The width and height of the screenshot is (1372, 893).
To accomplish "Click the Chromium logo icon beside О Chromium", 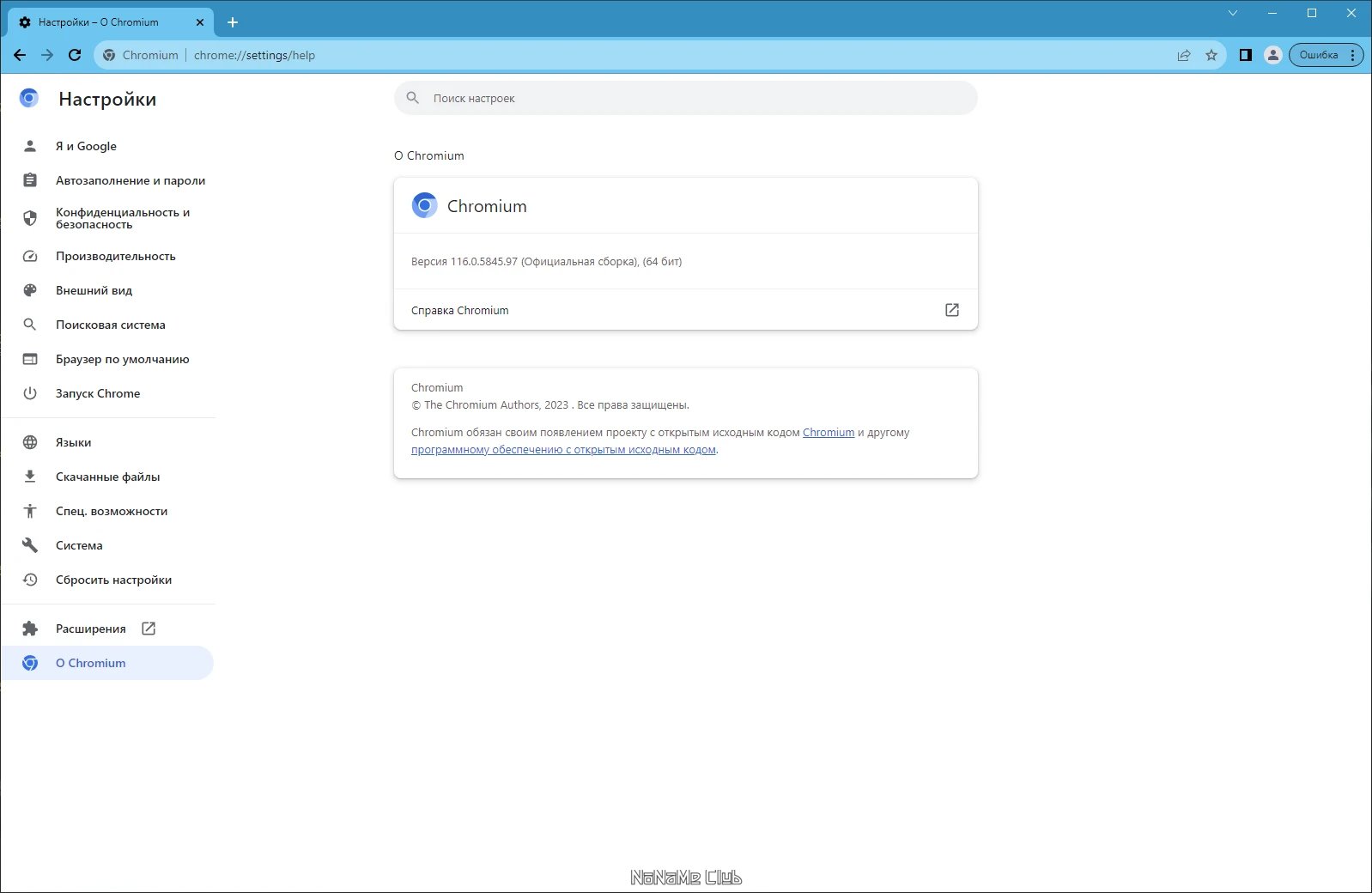I will pyautogui.click(x=30, y=663).
